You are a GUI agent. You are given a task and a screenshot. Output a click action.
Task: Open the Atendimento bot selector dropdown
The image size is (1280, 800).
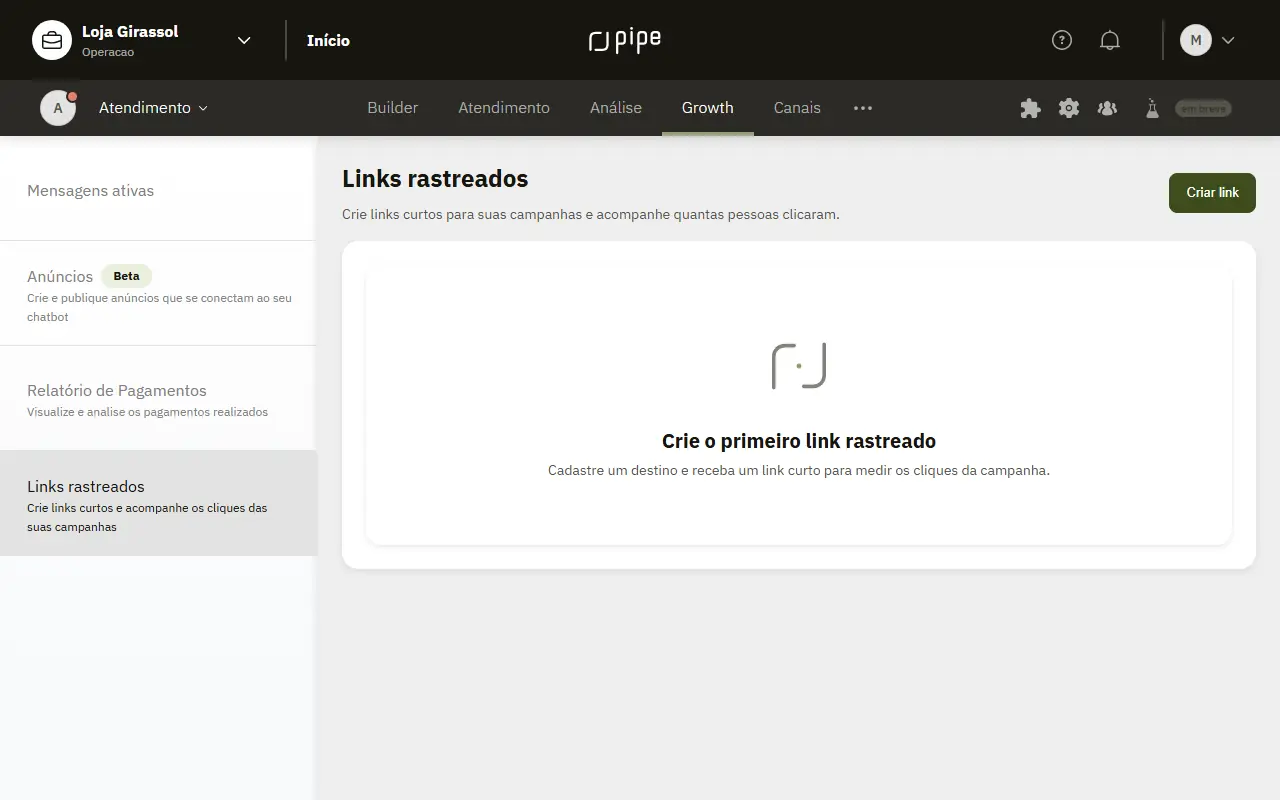tap(153, 108)
